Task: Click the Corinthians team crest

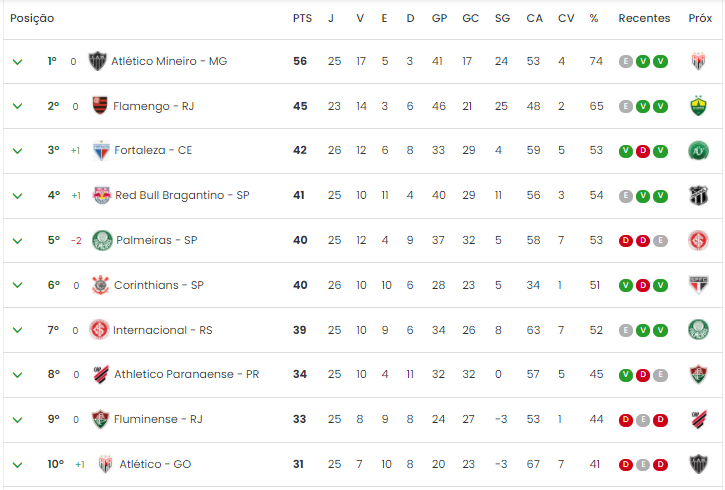Action: point(100,285)
